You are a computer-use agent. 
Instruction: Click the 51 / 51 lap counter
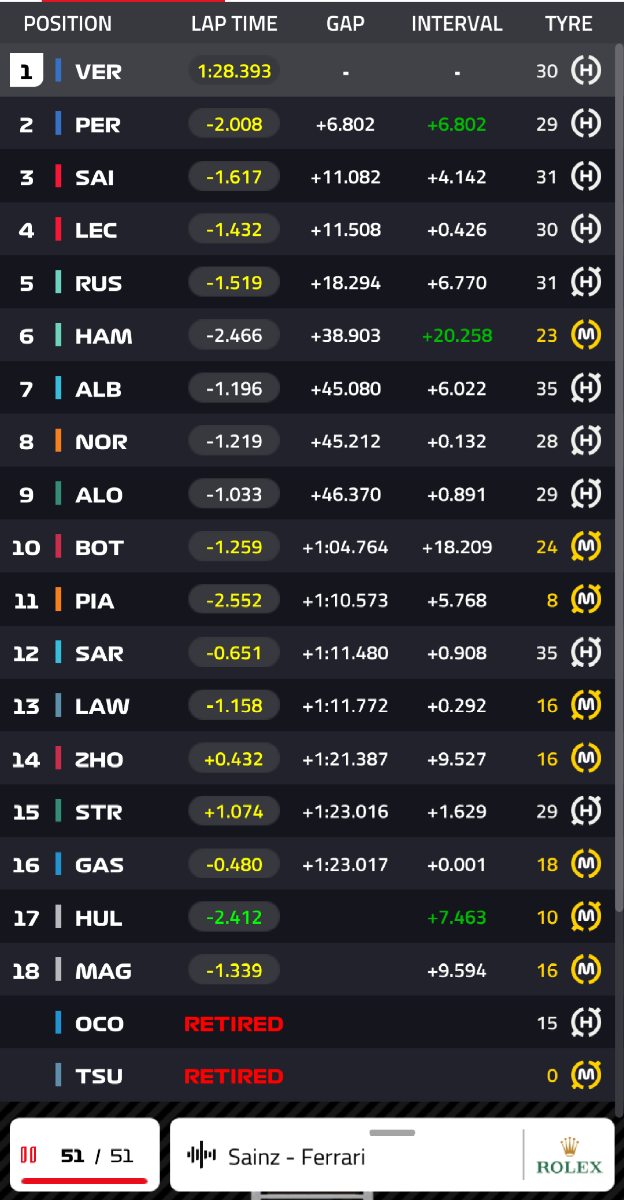[96, 1155]
